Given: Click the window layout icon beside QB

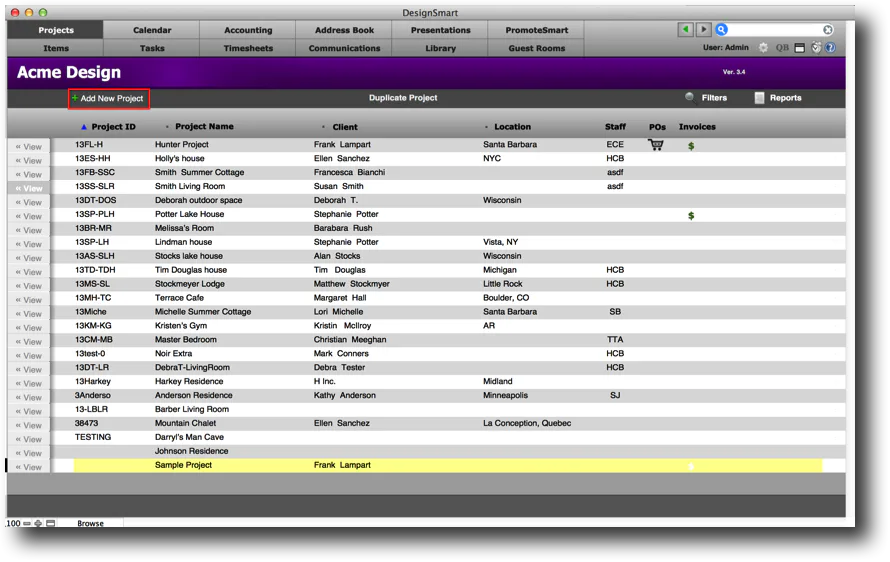Looking at the screenshot, I should pos(800,48).
